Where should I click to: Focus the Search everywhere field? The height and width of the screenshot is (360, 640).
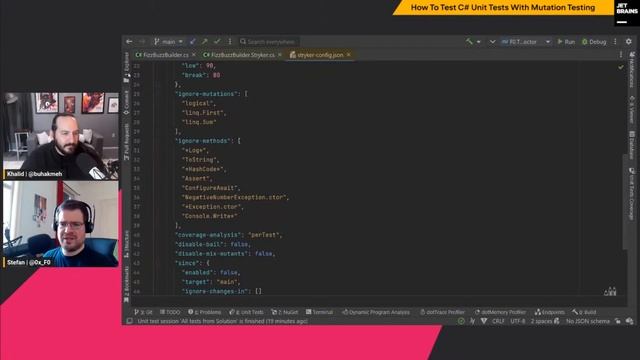click(268, 42)
